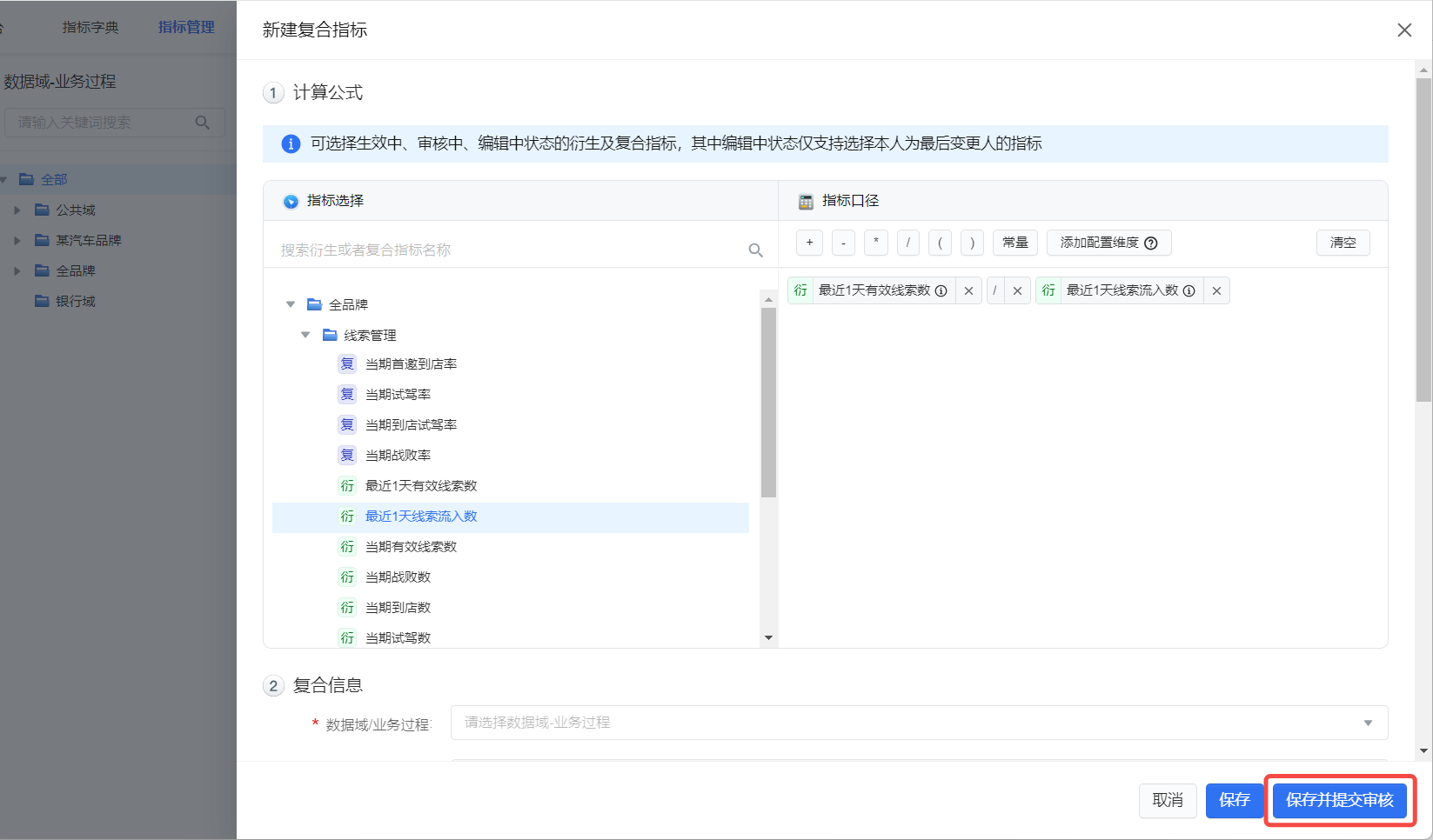The height and width of the screenshot is (840, 1433).
Task: Click the 复 icon beside 当期战败率
Action: pos(347,456)
